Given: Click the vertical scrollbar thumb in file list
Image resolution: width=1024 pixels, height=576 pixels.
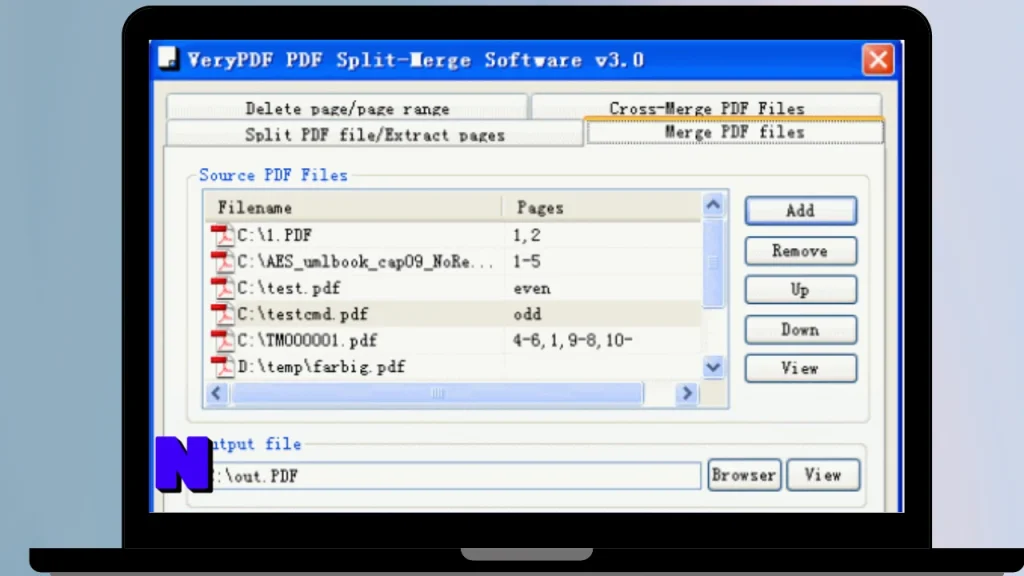Looking at the screenshot, I should tap(713, 263).
